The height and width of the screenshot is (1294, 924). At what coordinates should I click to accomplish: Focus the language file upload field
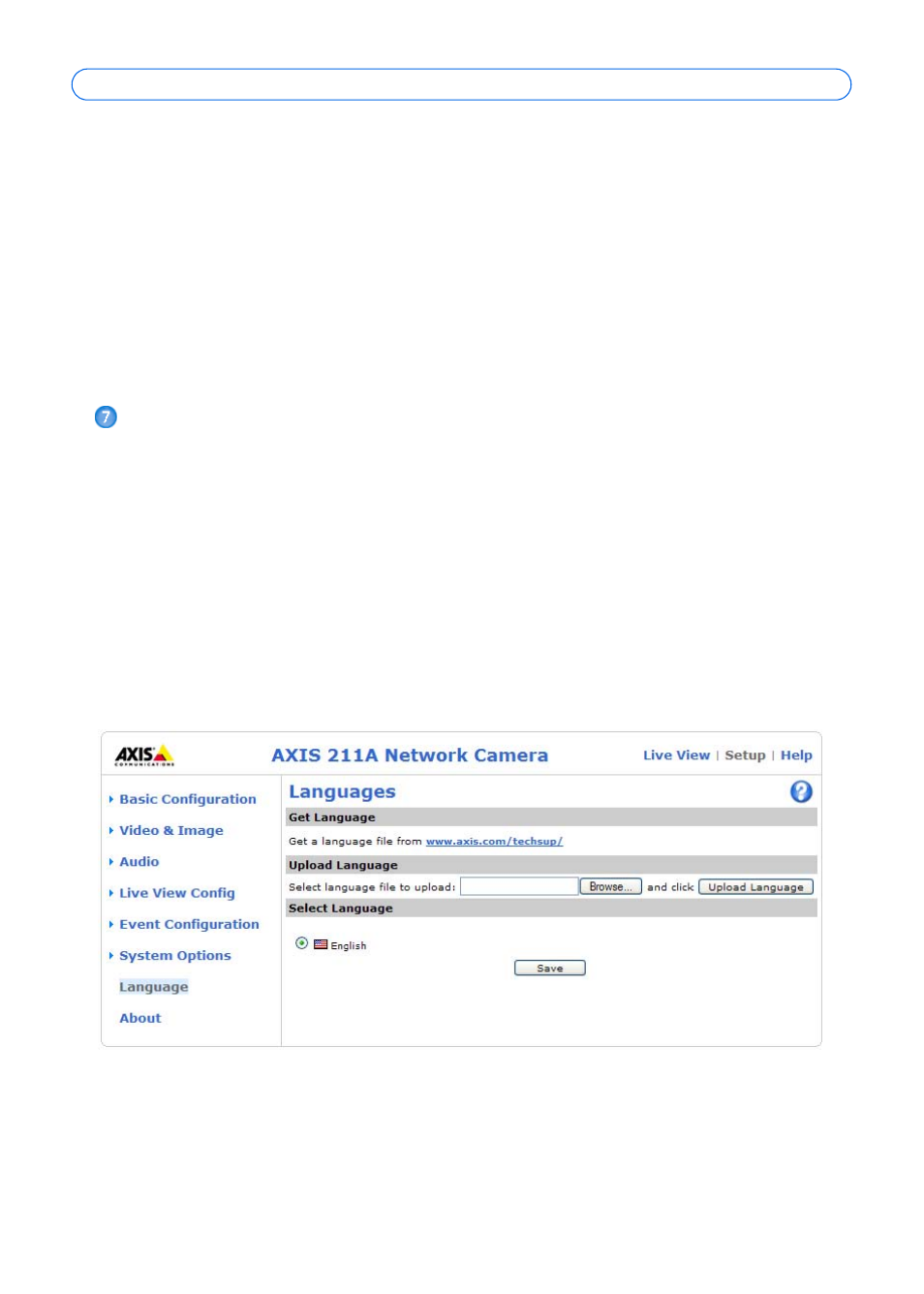518,886
